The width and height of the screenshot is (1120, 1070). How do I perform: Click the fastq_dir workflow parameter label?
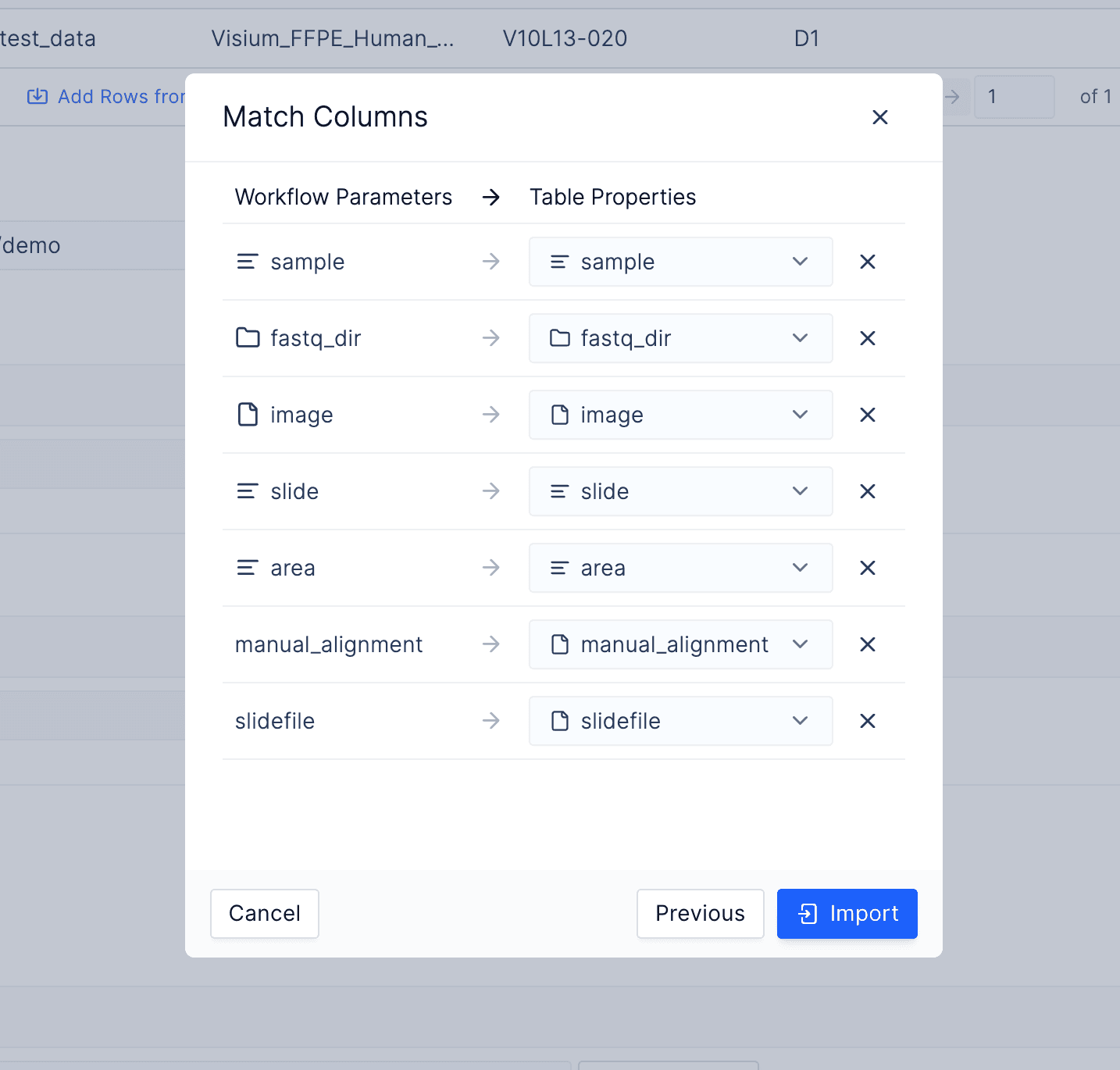point(316,338)
